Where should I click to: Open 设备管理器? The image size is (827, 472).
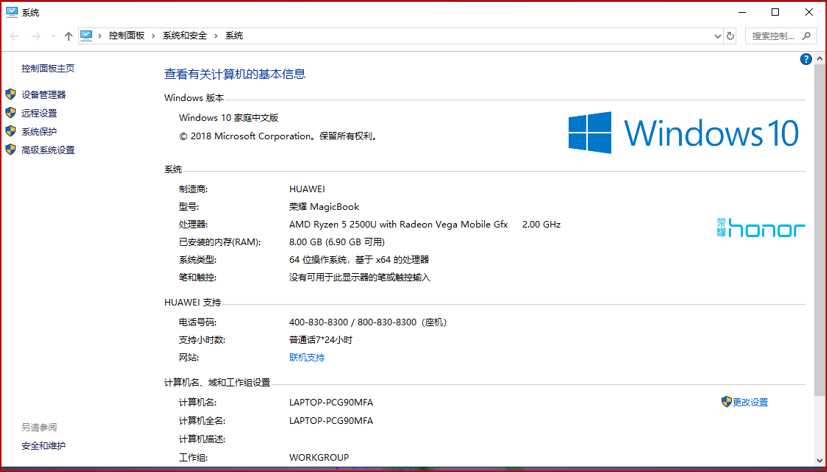click(44, 95)
